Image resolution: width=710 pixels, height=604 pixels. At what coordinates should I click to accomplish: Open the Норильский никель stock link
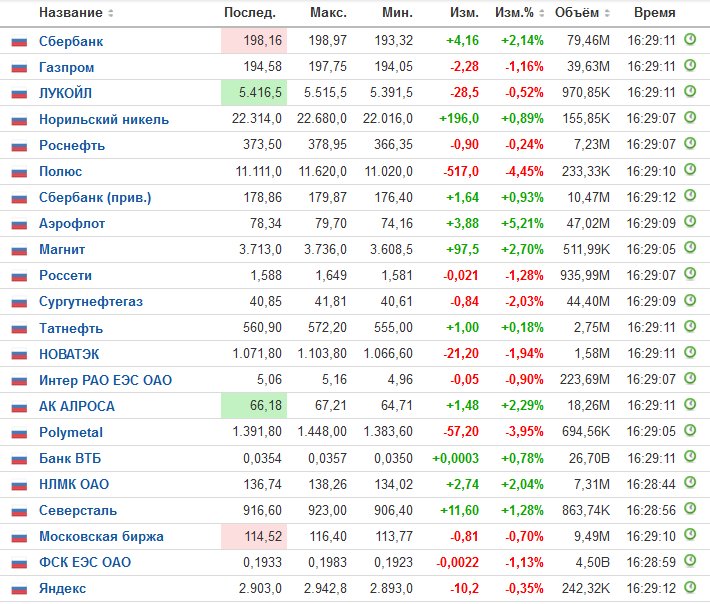point(104,120)
